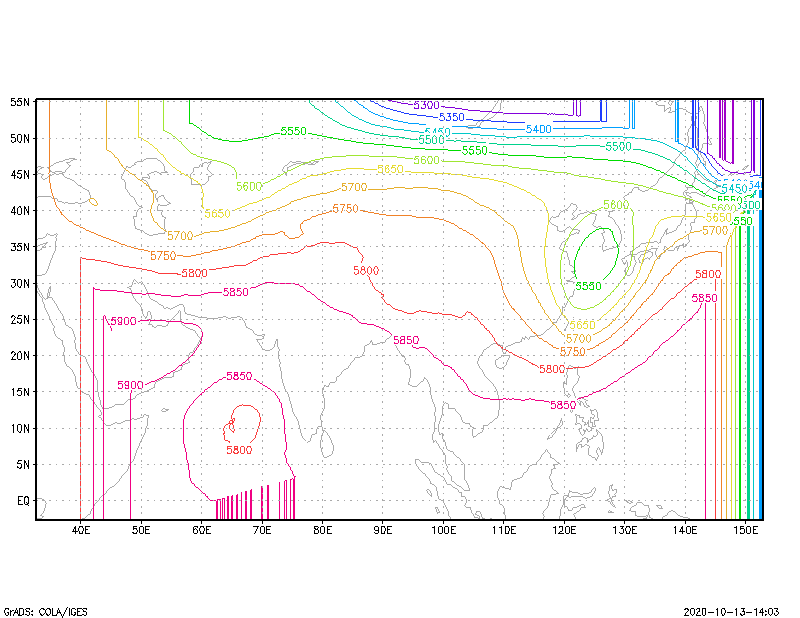800x618 pixels.
Task: Select the 130E longitude axis label
Action: (624, 530)
